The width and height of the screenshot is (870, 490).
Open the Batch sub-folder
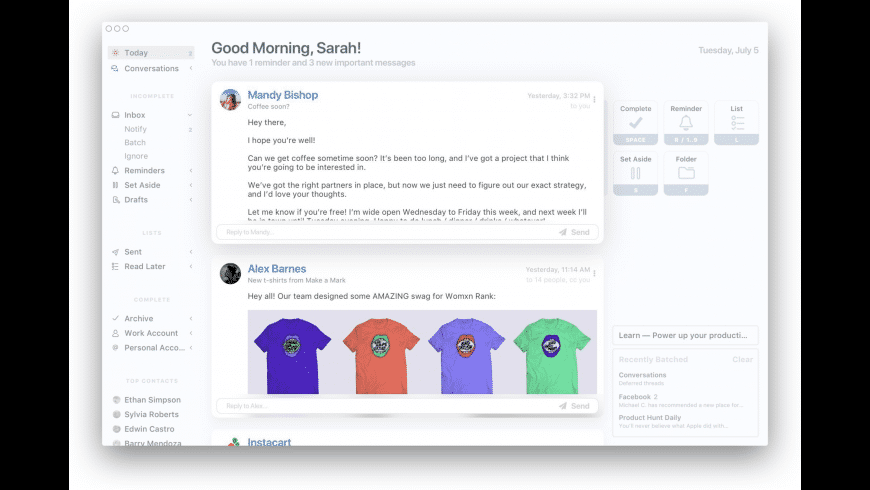pyautogui.click(x=135, y=142)
